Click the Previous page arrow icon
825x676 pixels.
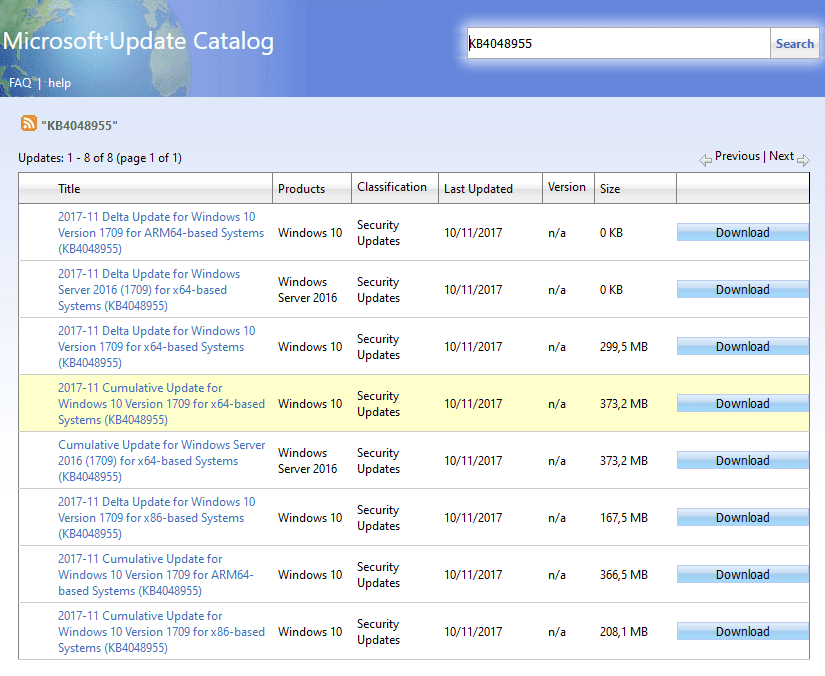click(705, 160)
